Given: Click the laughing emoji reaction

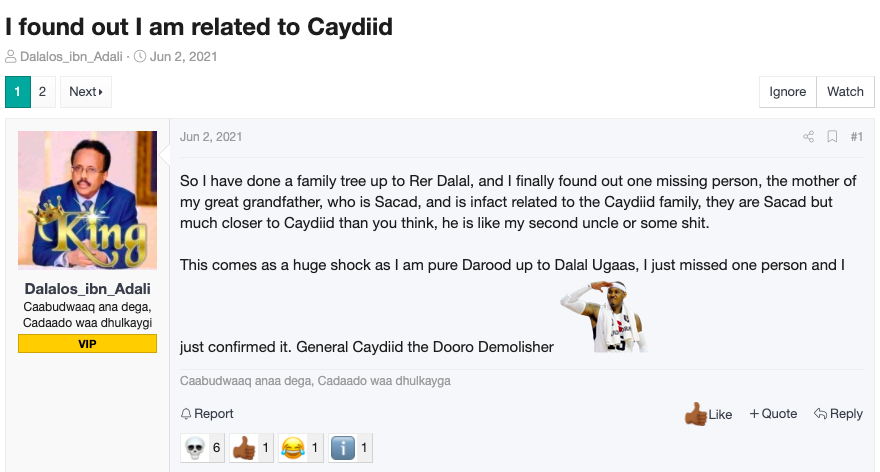Looking at the screenshot, I should (x=293, y=448).
